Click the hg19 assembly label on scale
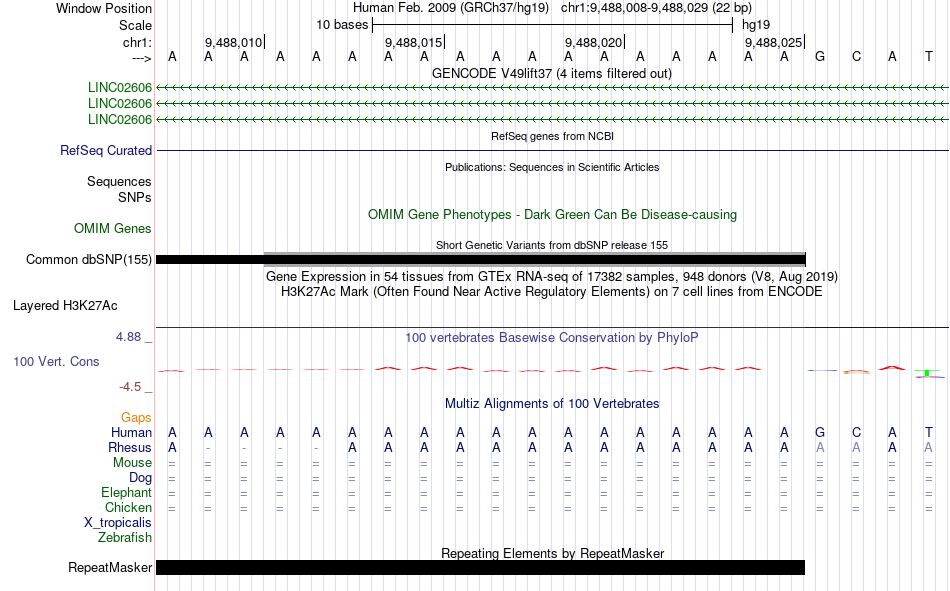Image resolution: width=950 pixels, height=591 pixels. [756, 25]
